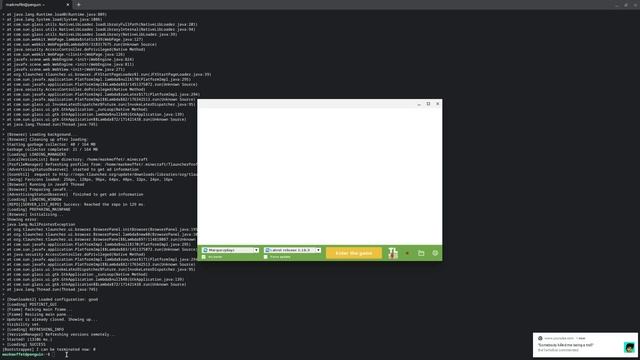Close the launcher window
Image resolution: width=640 pixels, height=360 pixels.
pyautogui.click(x=438, y=104)
